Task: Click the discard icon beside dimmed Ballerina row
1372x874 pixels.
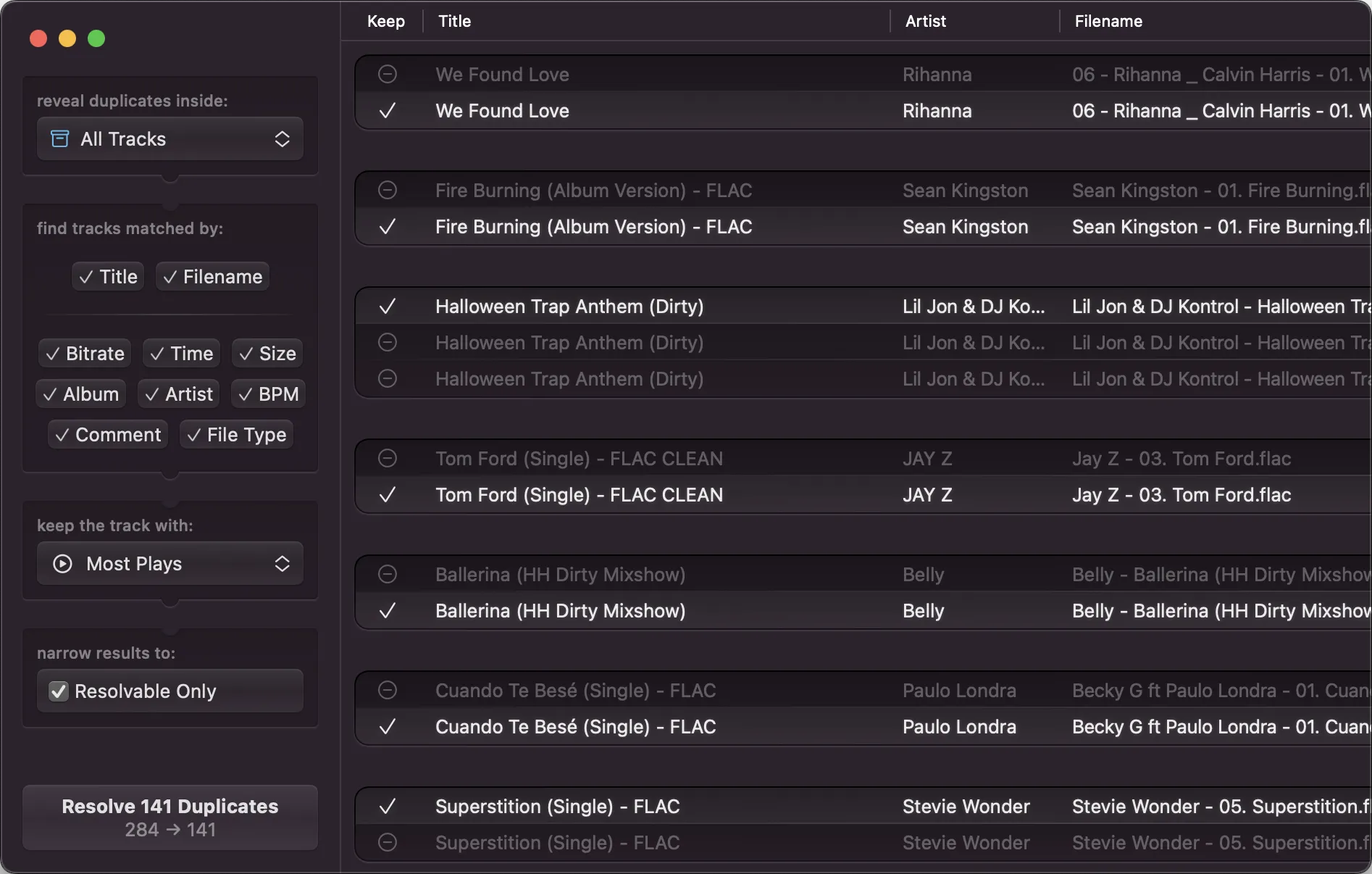Action: [388, 574]
